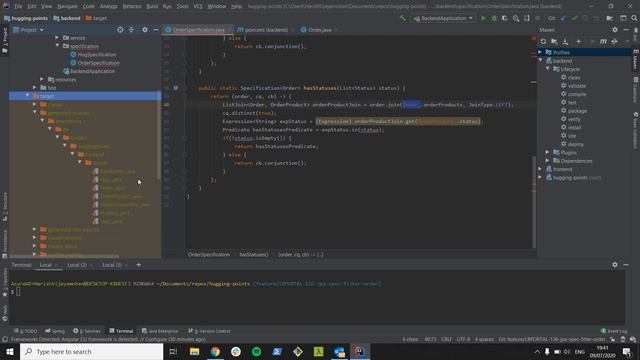Open the Services tool window button
This screenshot has width=640, height=360.
point(87,331)
